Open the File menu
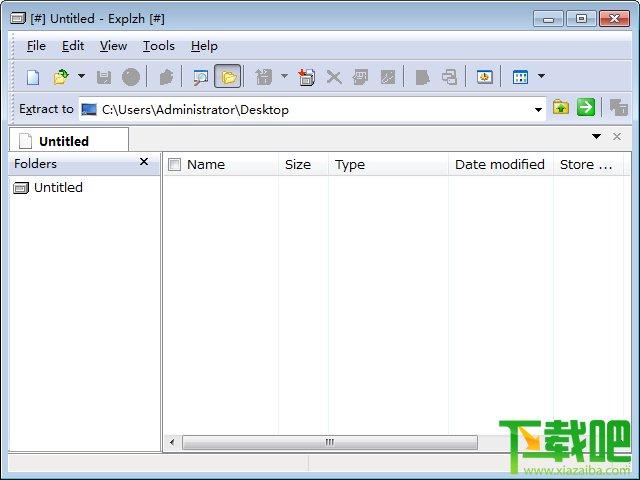Viewport: 640px width, 480px height. click(36, 46)
